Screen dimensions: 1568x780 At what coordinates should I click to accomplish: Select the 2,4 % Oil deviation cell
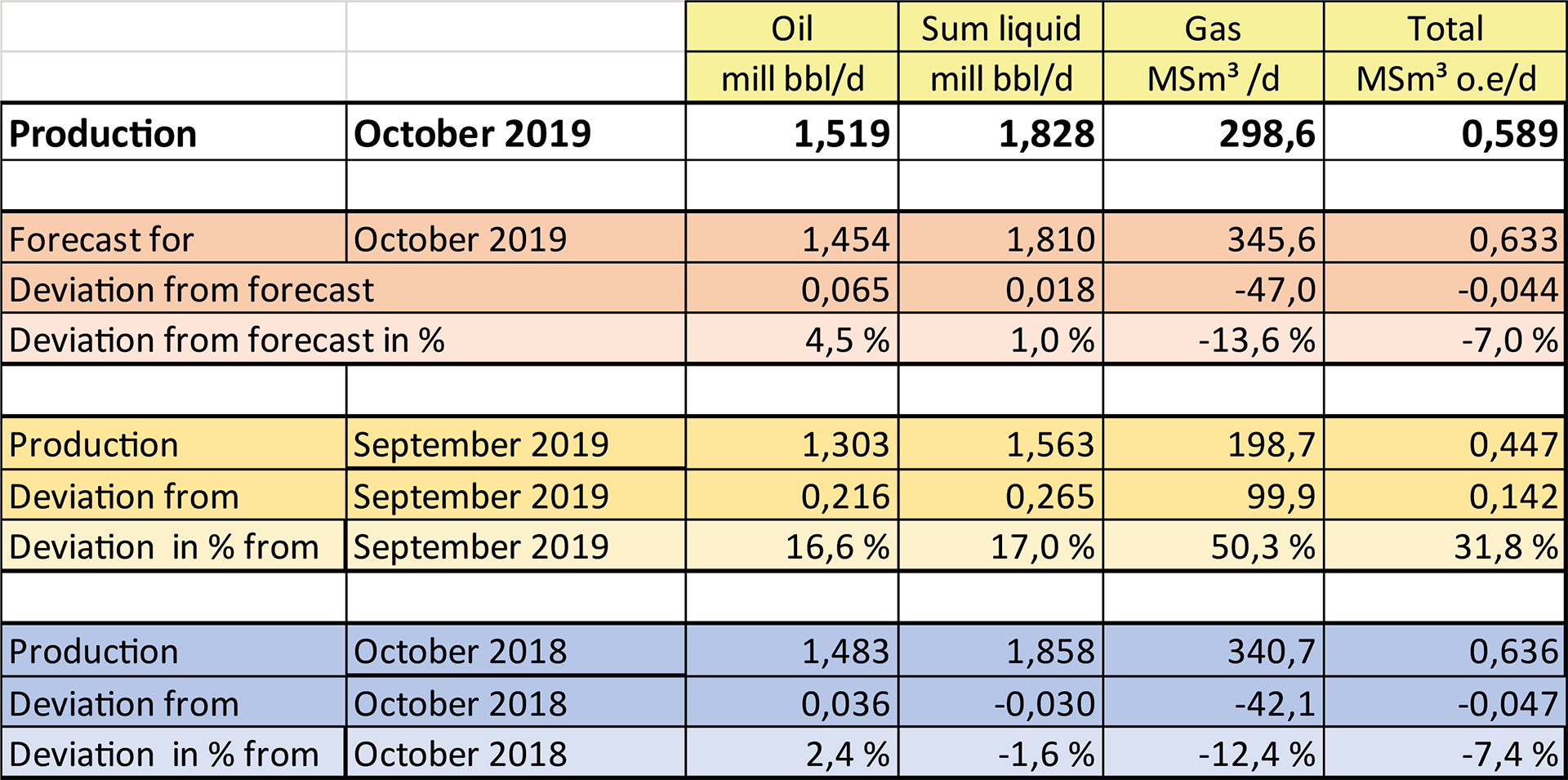click(847, 755)
